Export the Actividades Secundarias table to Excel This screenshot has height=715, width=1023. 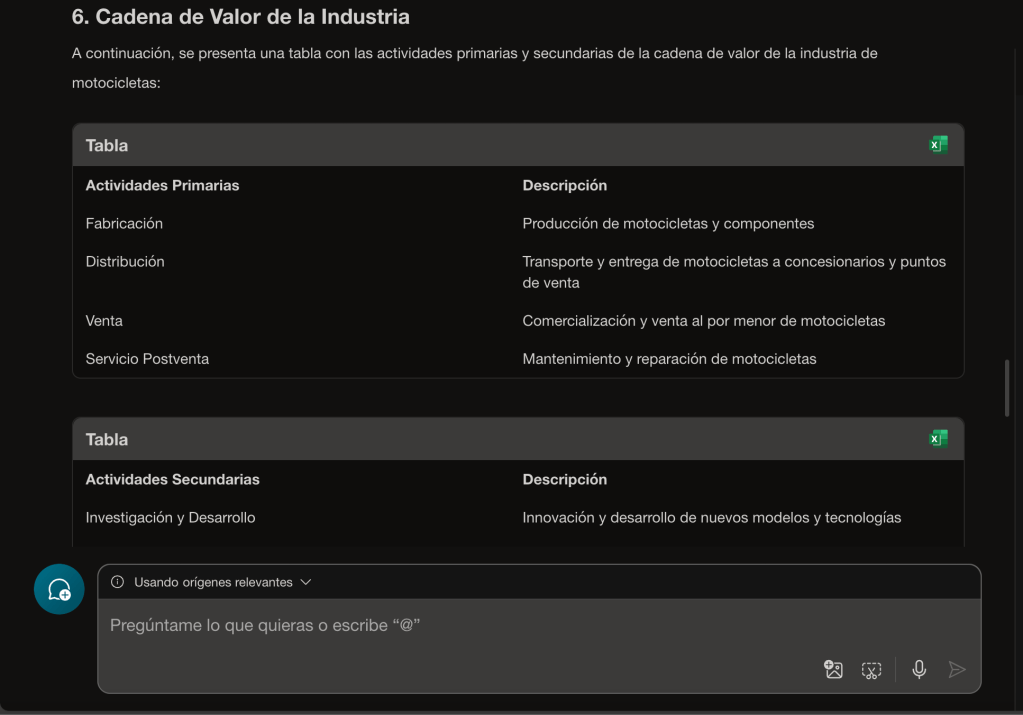coord(937,439)
